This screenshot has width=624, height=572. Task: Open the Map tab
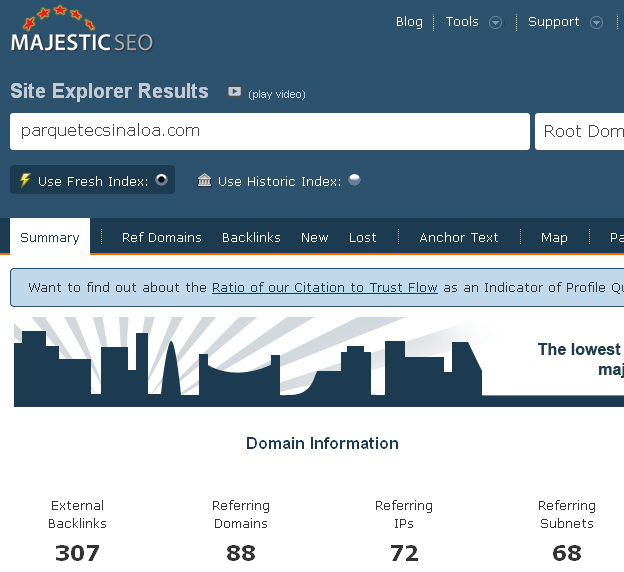(554, 237)
